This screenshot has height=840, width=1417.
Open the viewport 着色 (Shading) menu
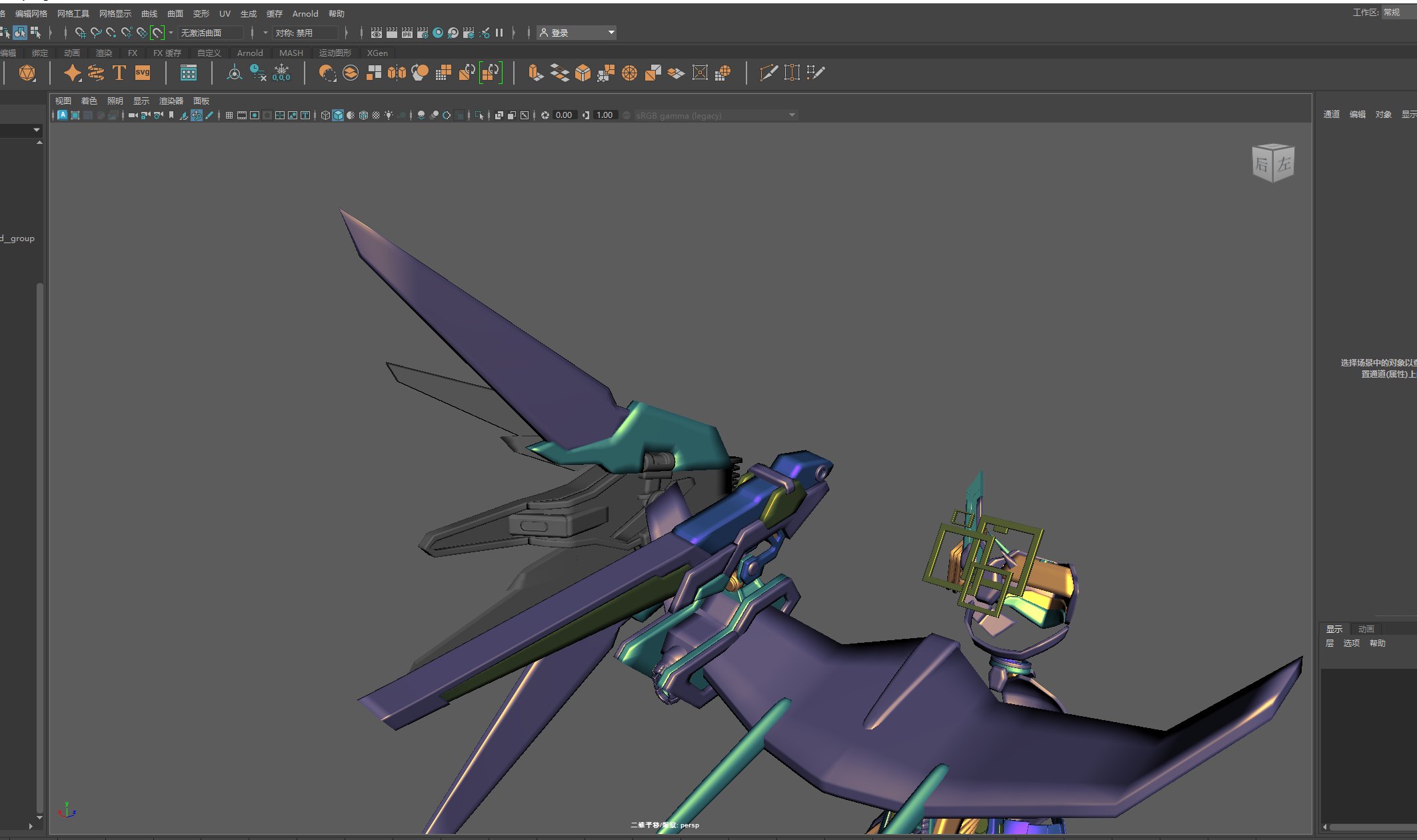click(x=89, y=101)
